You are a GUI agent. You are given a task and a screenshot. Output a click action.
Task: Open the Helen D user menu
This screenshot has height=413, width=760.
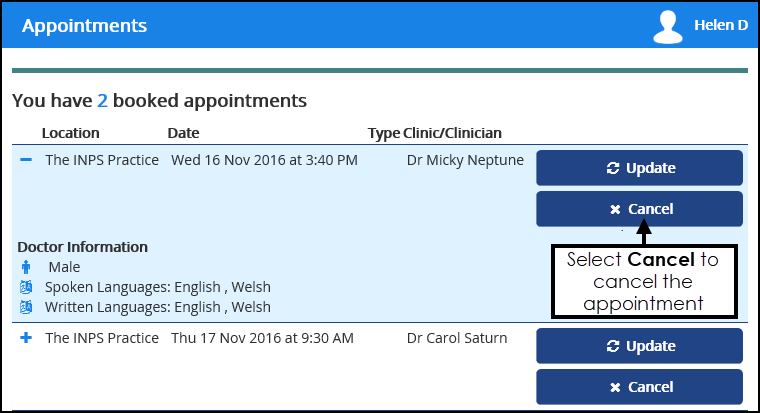click(720, 26)
